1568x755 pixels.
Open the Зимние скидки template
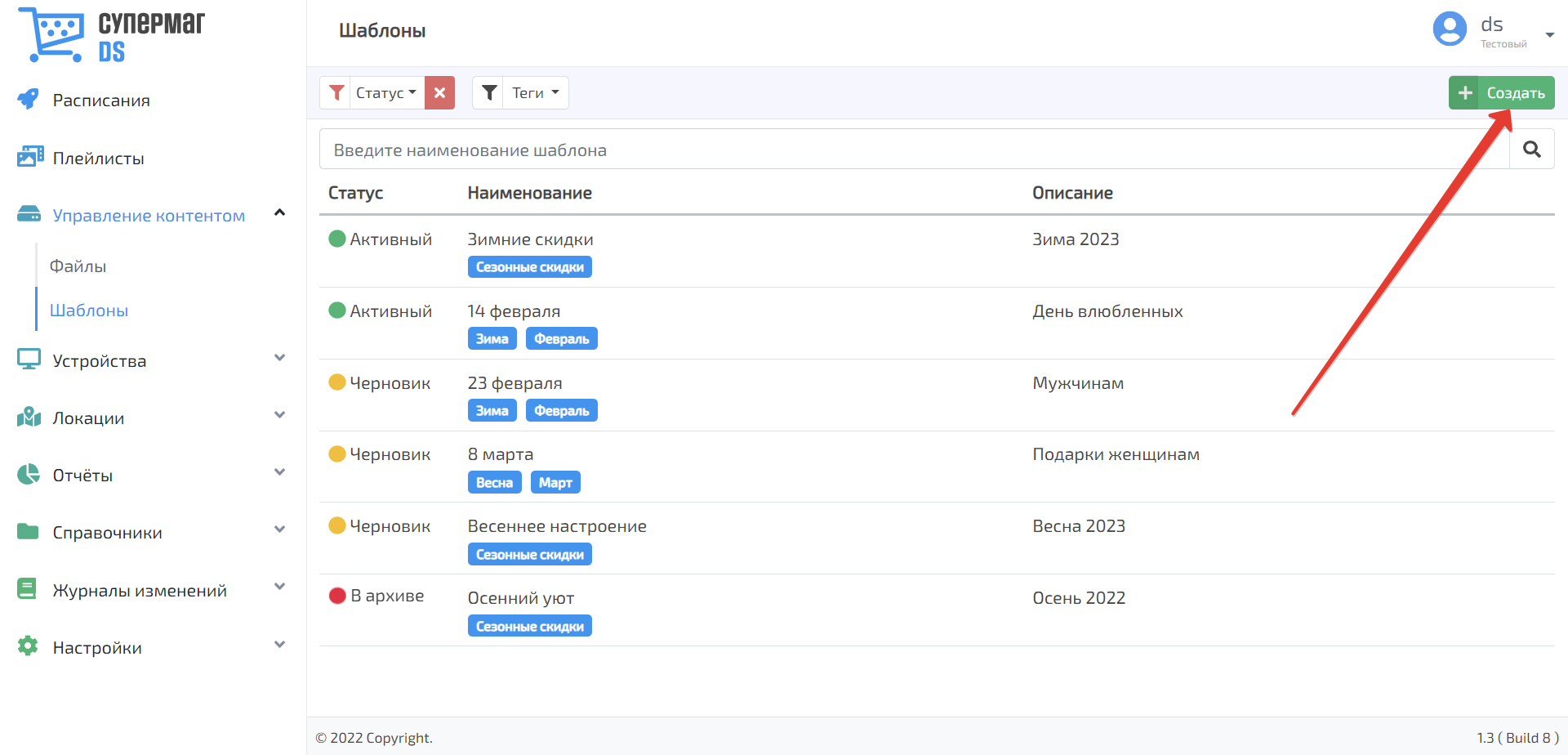tap(530, 239)
